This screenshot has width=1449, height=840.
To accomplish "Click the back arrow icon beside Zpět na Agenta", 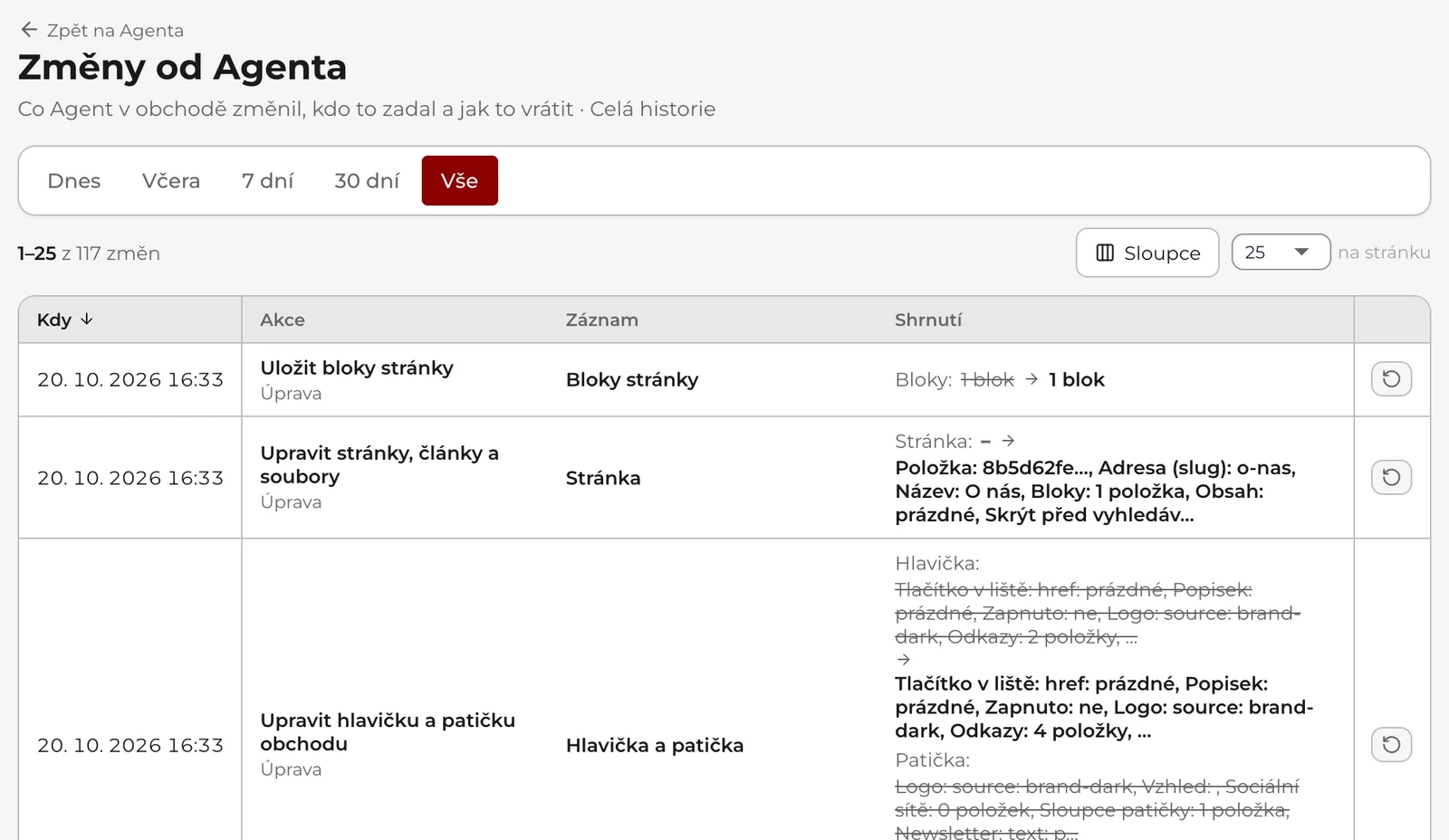I will click(29, 30).
